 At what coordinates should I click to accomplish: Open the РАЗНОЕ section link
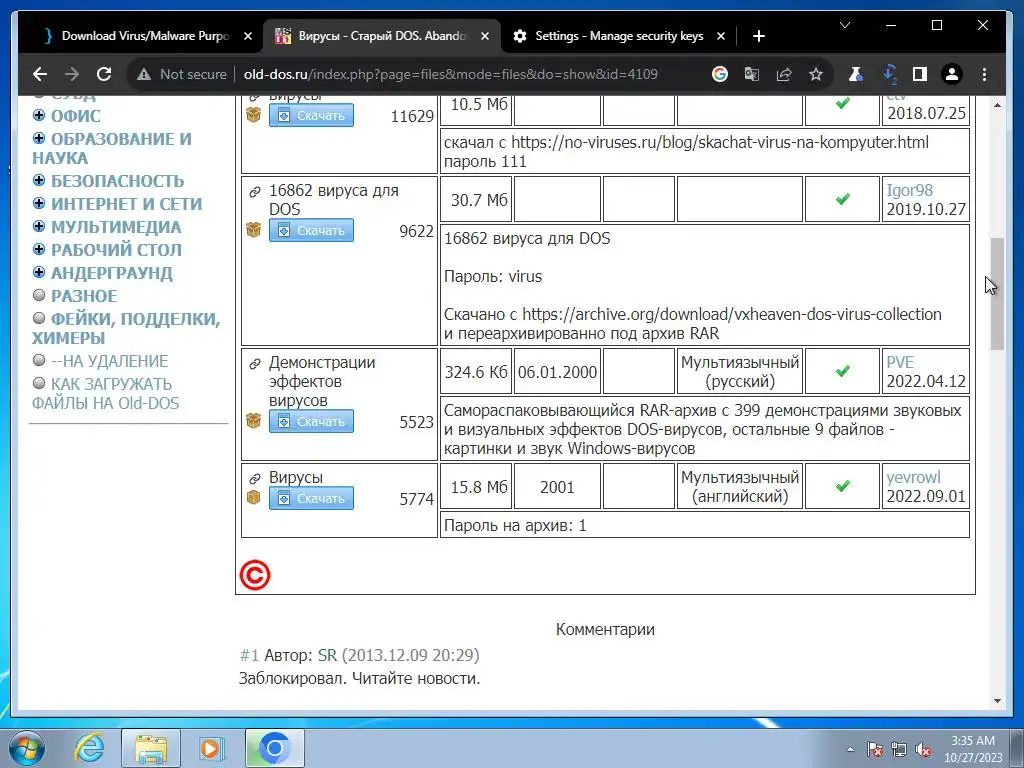84,296
